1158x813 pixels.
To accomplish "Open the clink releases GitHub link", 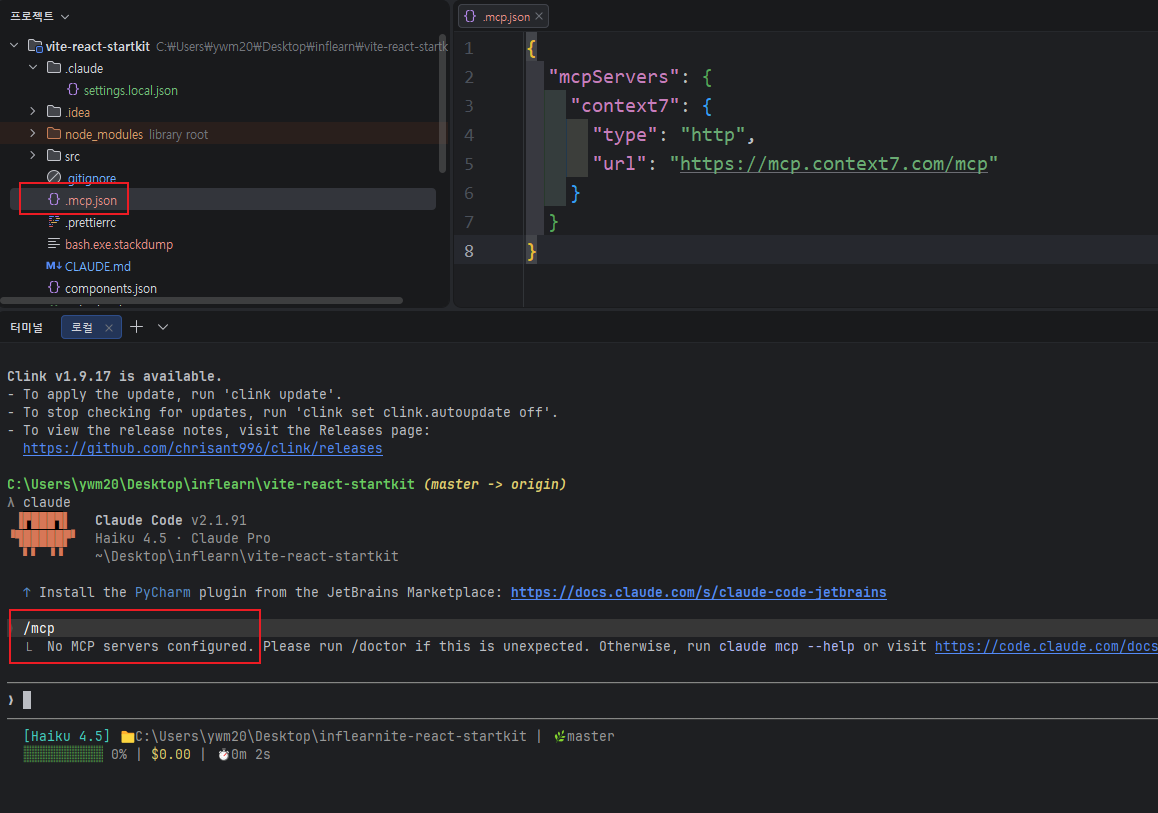I will pos(202,449).
